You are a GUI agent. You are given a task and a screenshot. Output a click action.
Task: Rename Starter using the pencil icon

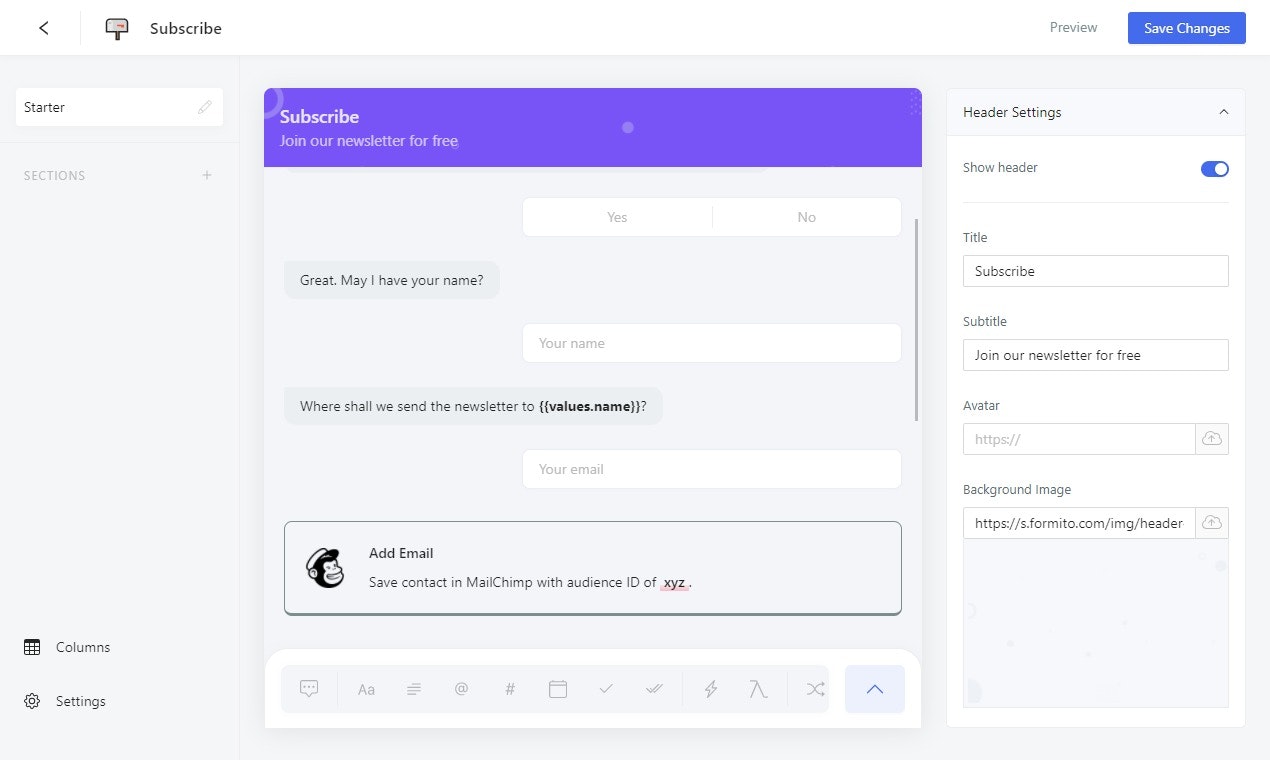[x=205, y=107]
